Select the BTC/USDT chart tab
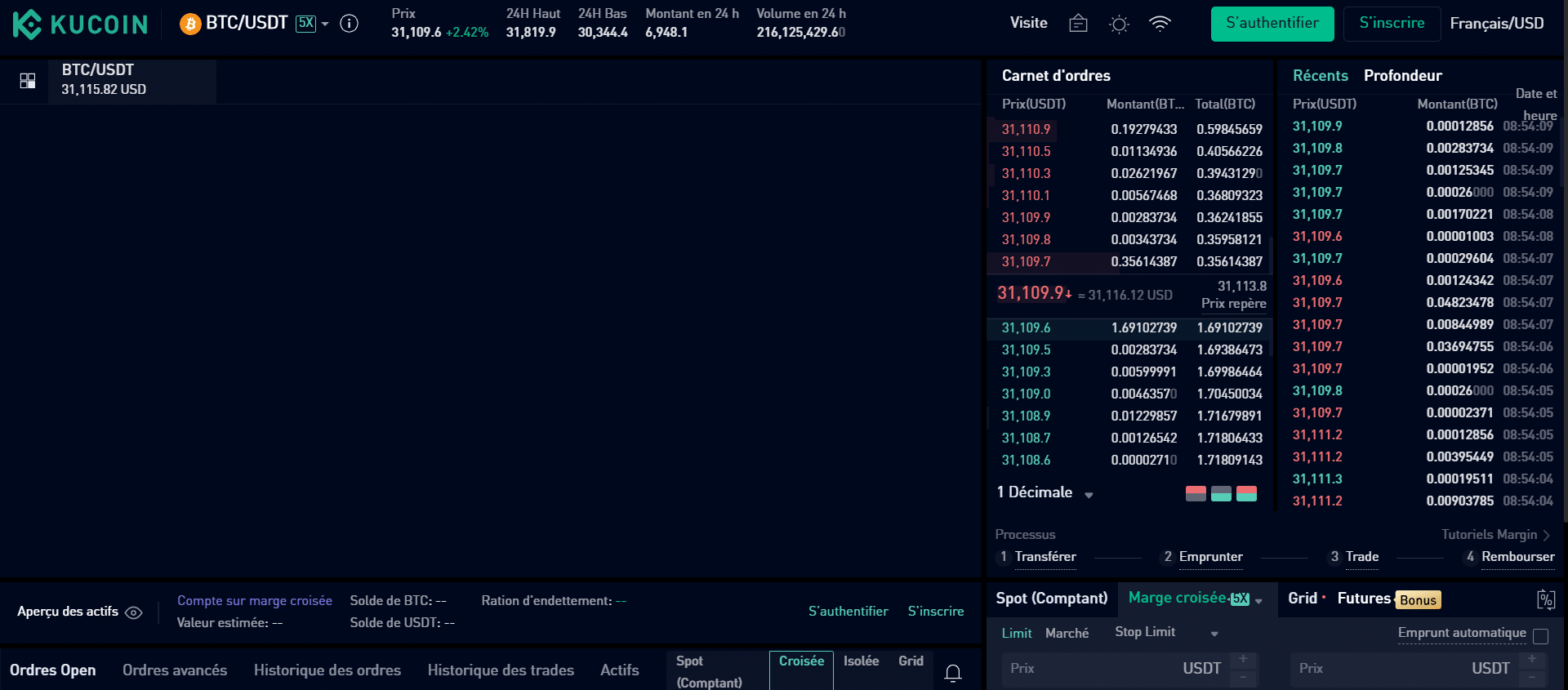The height and width of the screenshot is (690, 1568). click(x=132, y=80)
